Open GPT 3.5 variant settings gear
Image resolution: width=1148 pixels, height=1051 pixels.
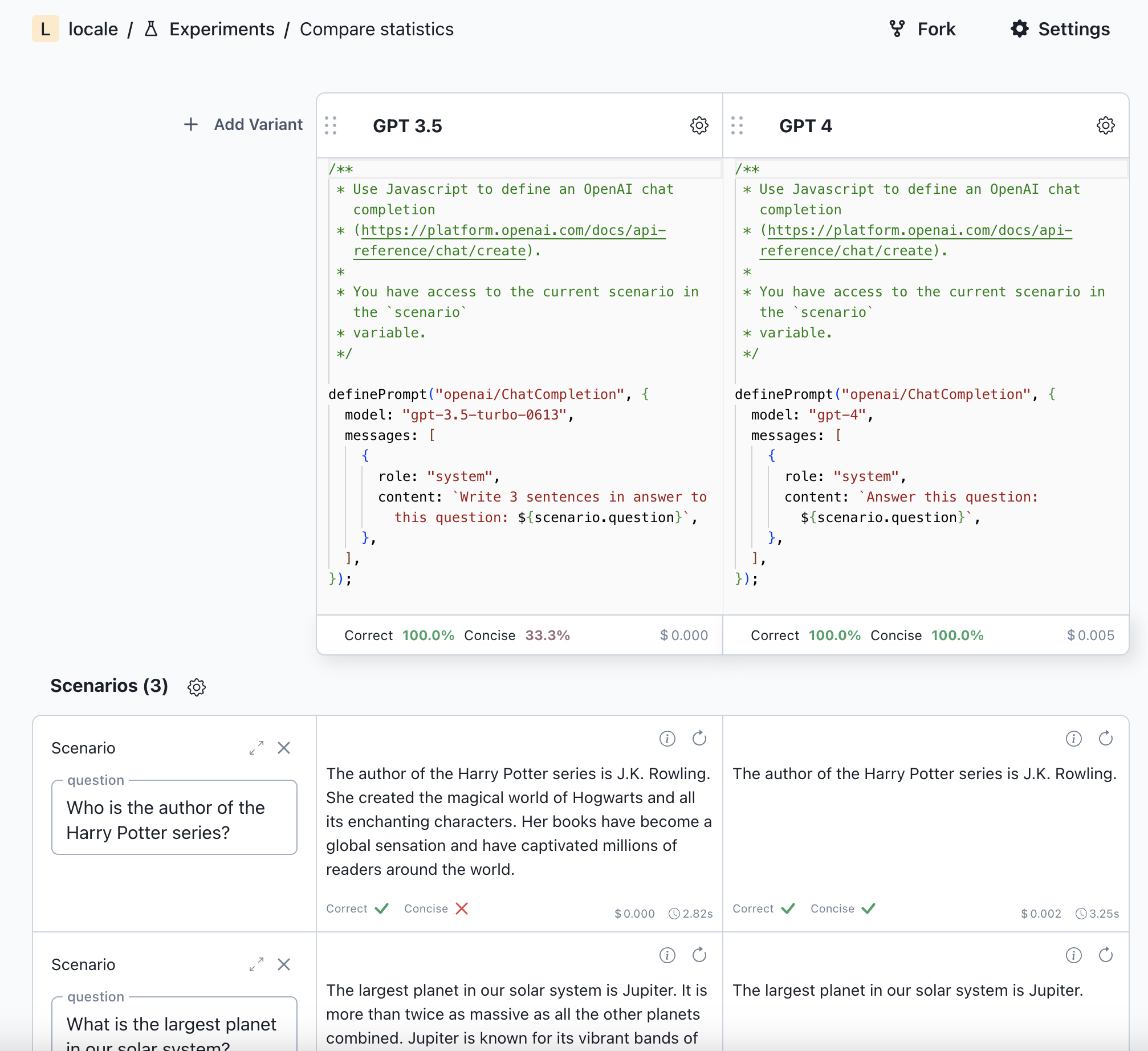699,125
